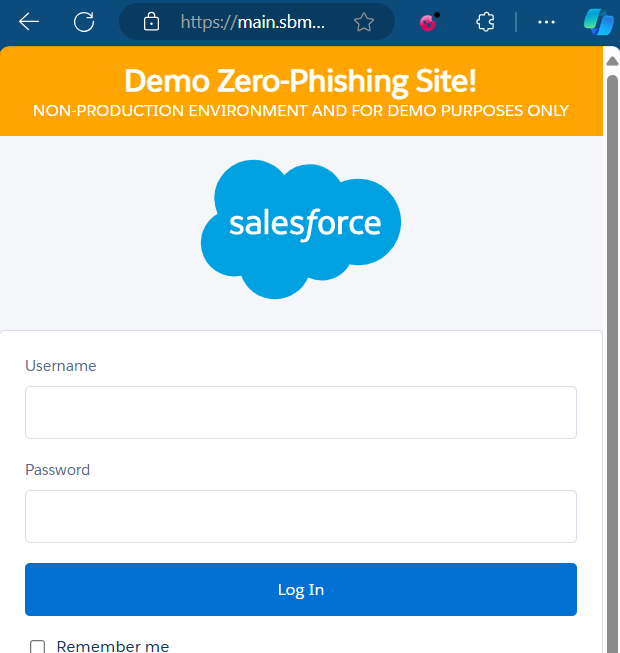Enable the Remember me checkbox
Viewport: 620px width, 653px height.
pyautogui.click(x=38, y=646)
